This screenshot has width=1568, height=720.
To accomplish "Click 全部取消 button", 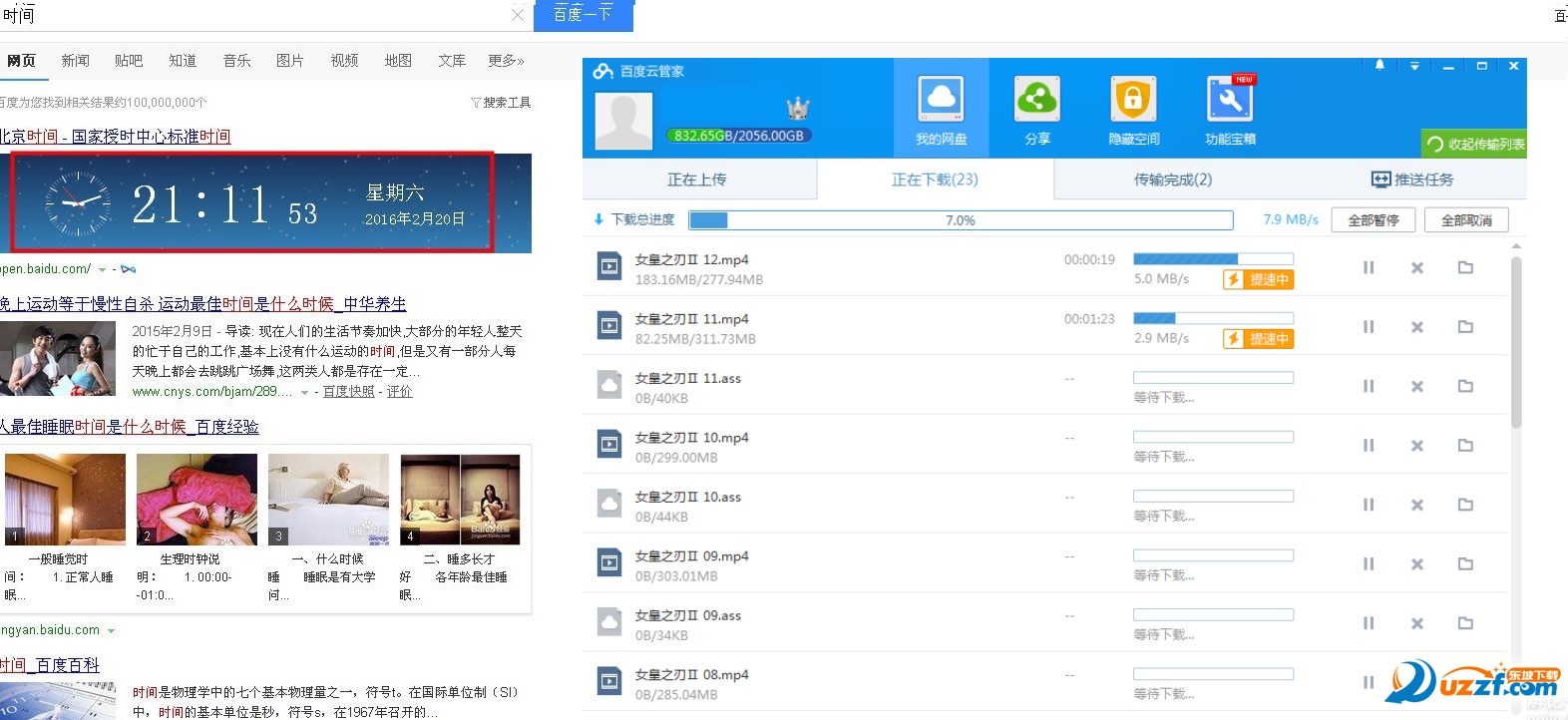I will [1466, 220].
